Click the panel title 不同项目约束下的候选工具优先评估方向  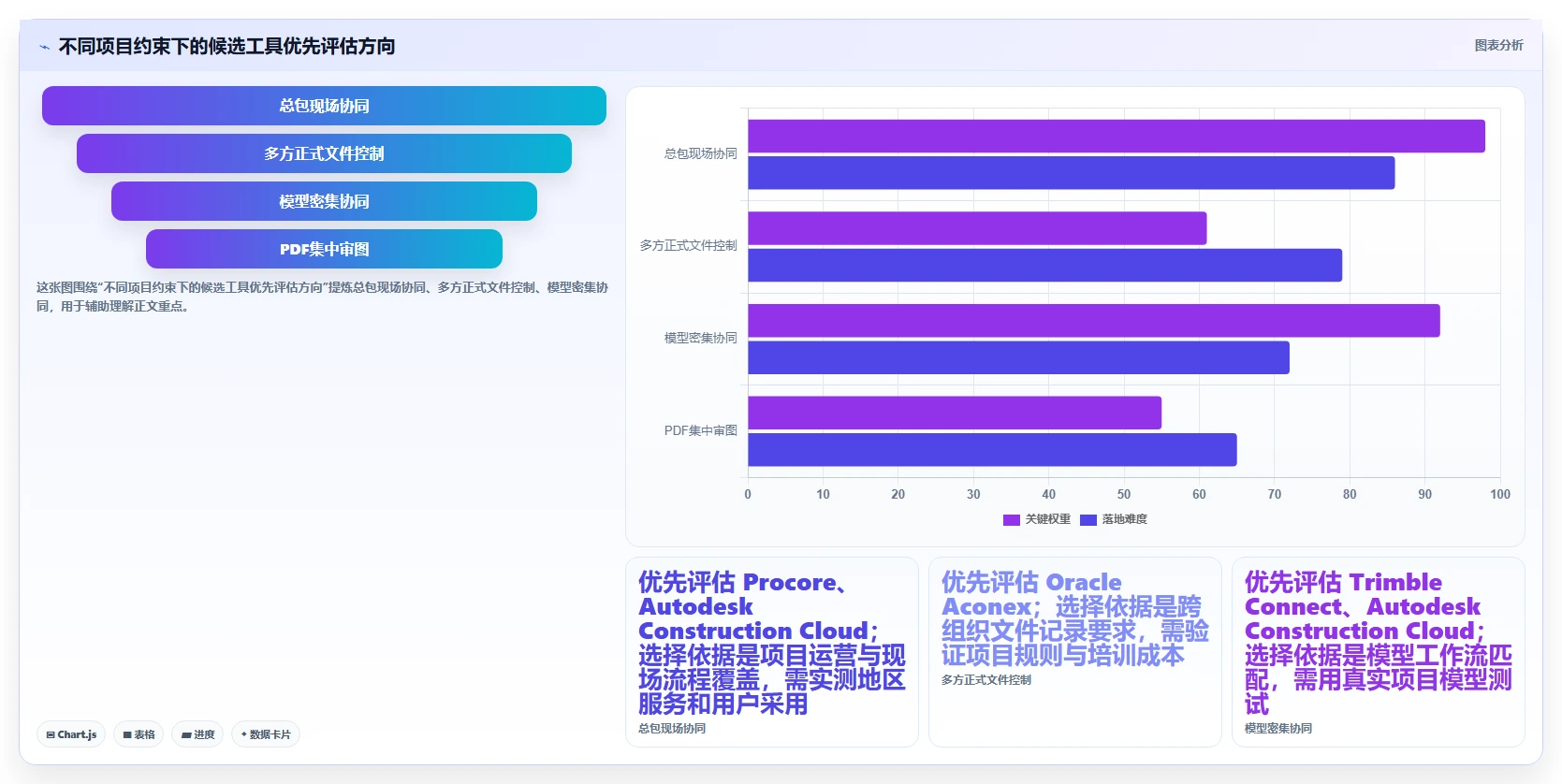pos(226,46)
